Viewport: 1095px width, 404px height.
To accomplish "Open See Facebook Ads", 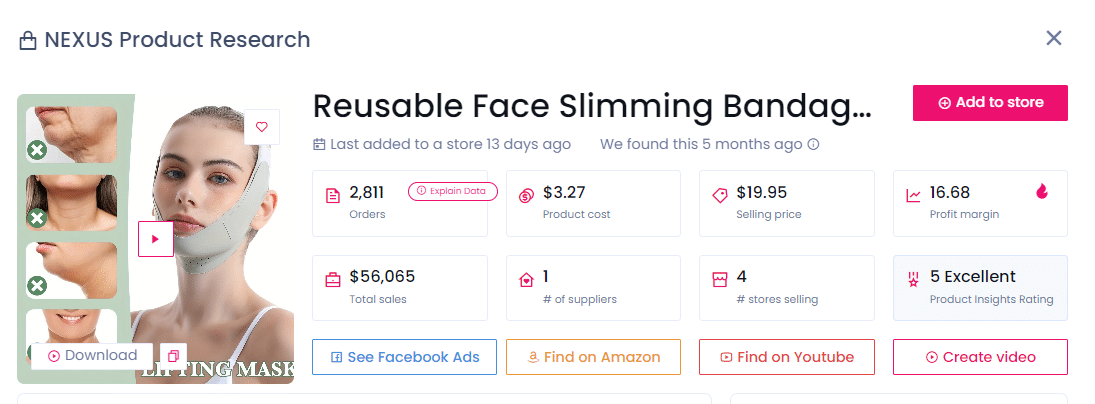I will (404, 357).
